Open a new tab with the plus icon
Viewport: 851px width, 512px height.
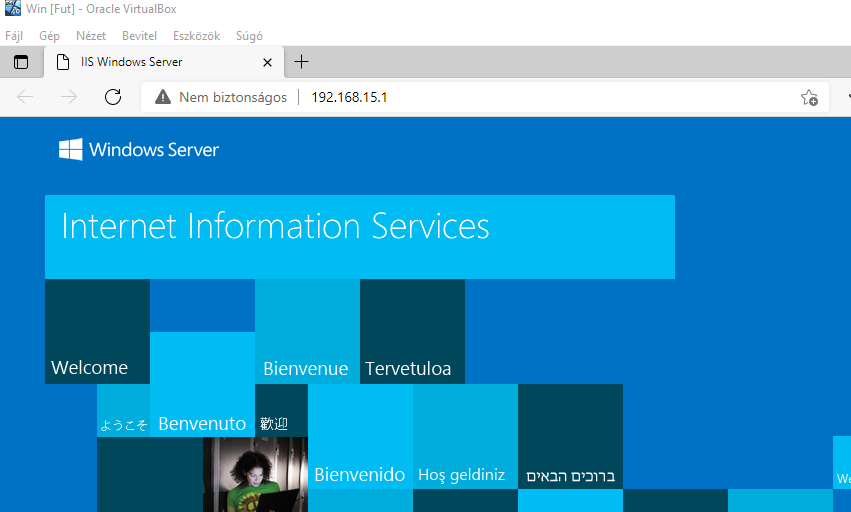(301, 62)
